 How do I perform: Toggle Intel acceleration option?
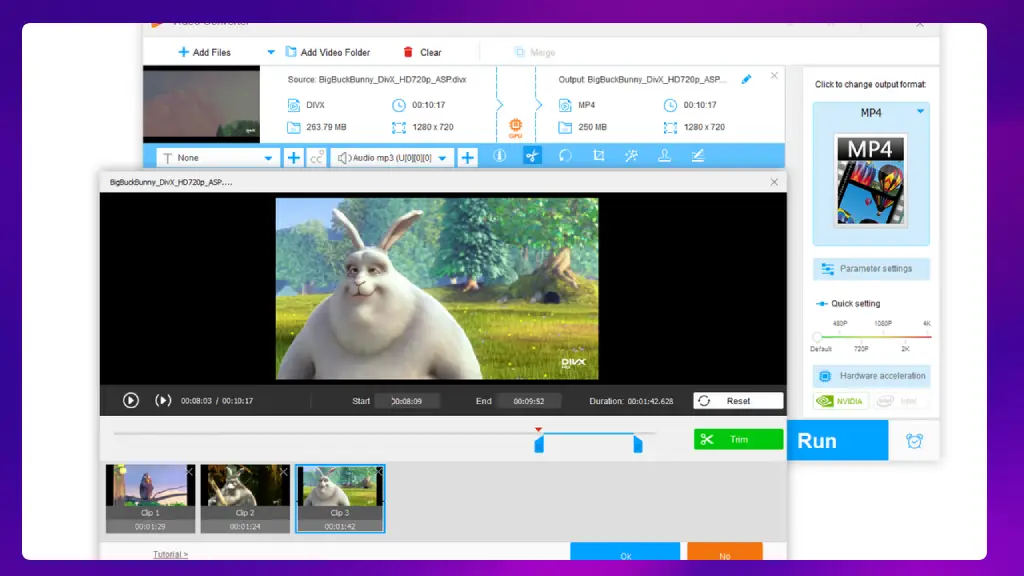(x=900, y=401)
